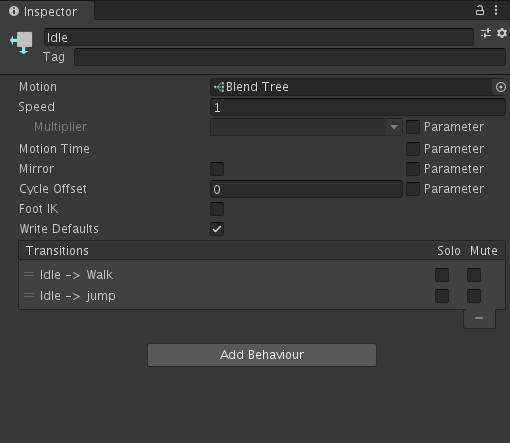Image resolution: width=510 pixels, height=443 pixels.
Task: Toggle the Inspector lock icon
Action: pyautogui.click(x=479, y=10)
